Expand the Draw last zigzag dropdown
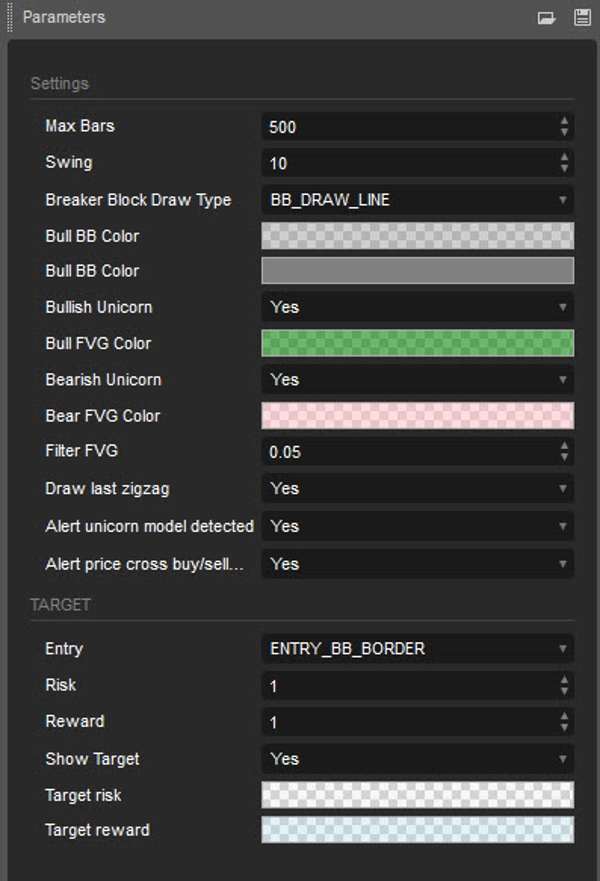 (417, 489)
